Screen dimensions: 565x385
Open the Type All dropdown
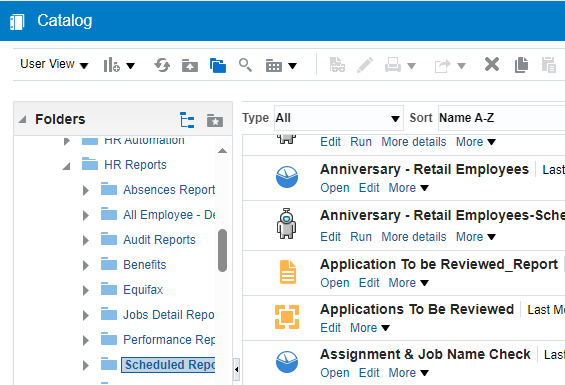tap(338, 118)
